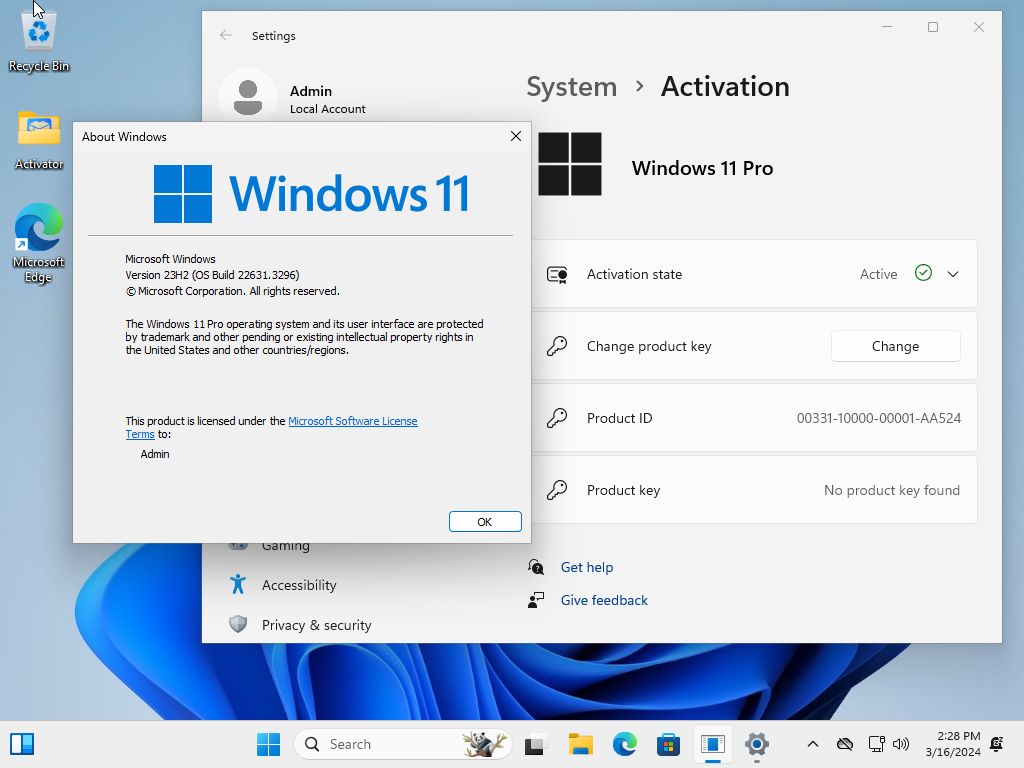Image resolution: width=1024 pixels, height=768 pixels.
Task: Maximize the Settings window
Action: (933, 27)
